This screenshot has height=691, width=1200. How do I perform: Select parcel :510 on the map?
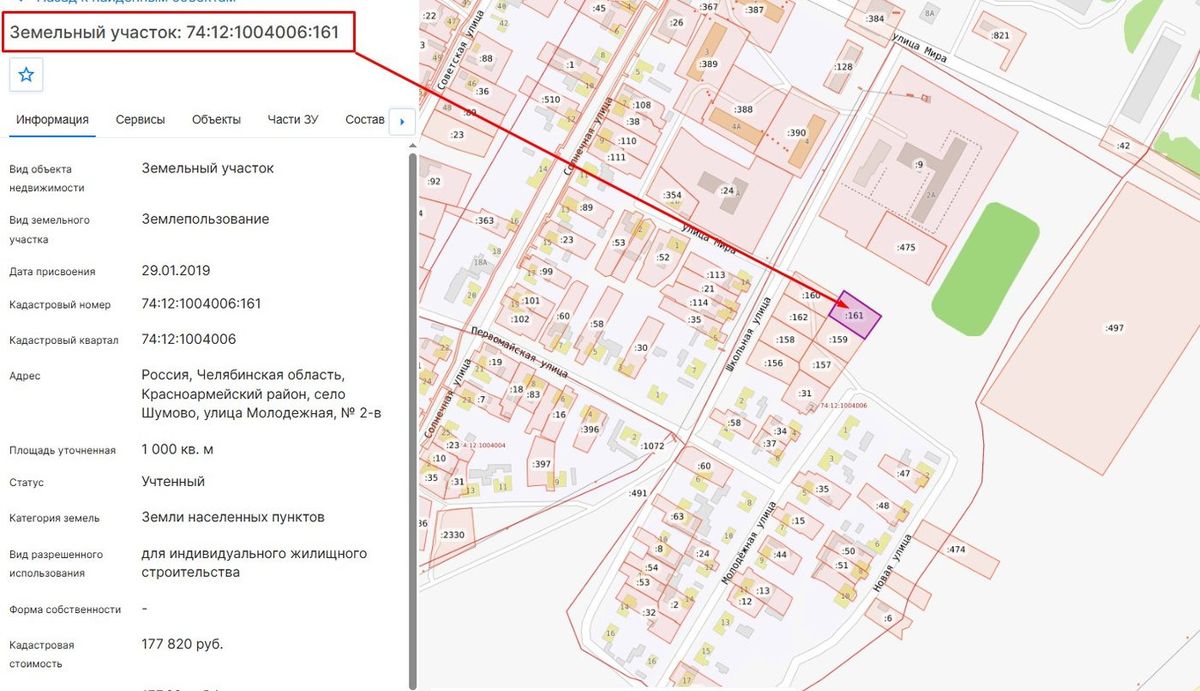(x=550, y=100)
